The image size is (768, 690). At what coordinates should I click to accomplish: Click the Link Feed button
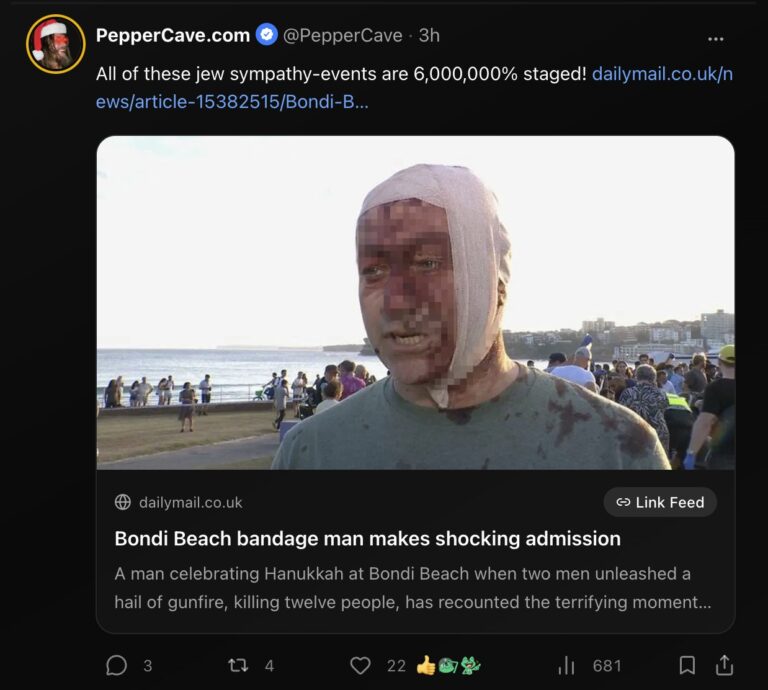[660, 502]
